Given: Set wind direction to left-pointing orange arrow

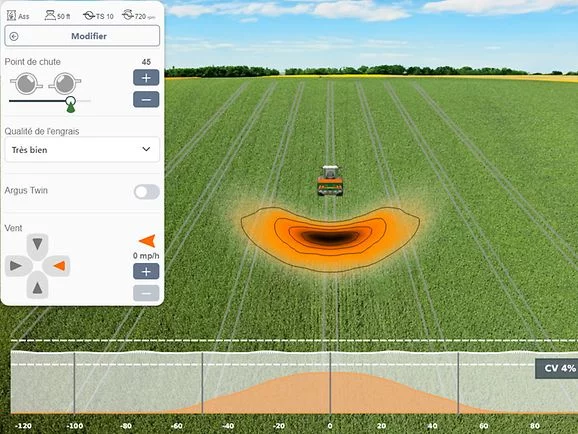Looking at the screenshot, I should pos(58,265).
